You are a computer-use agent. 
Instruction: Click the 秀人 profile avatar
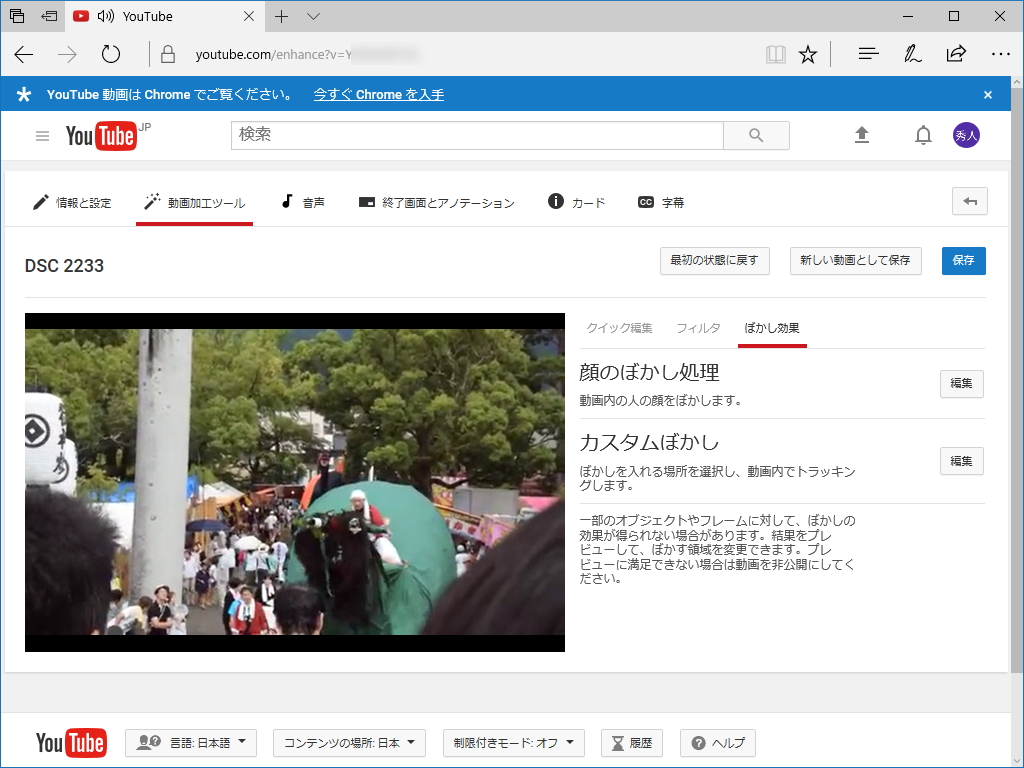tap(966, 134)
